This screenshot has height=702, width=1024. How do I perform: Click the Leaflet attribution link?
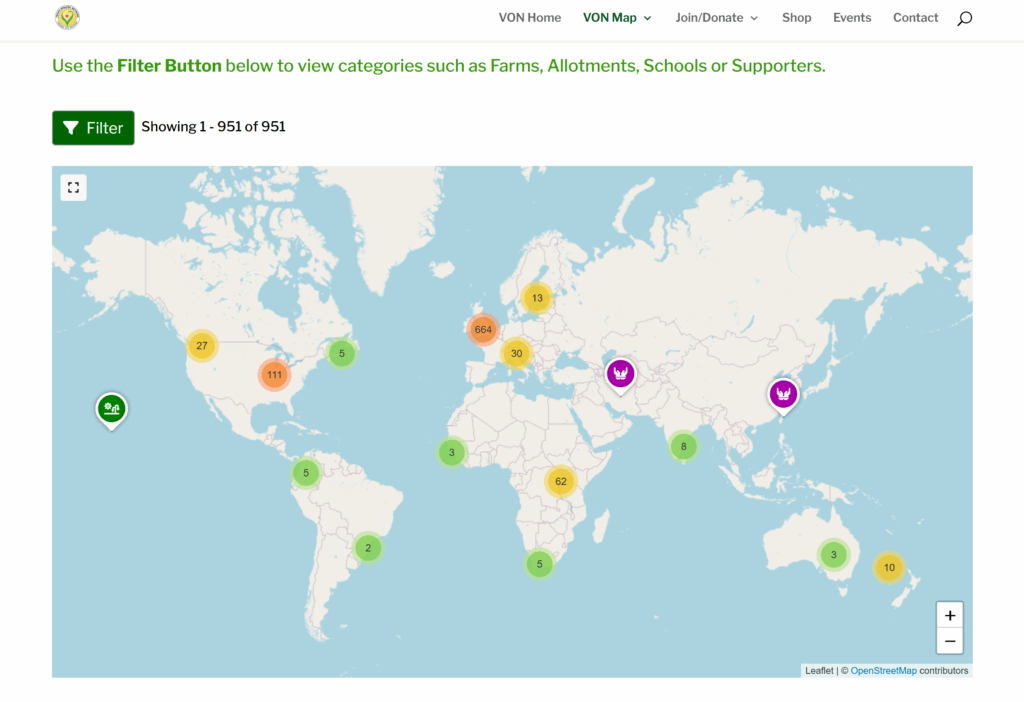819,671
